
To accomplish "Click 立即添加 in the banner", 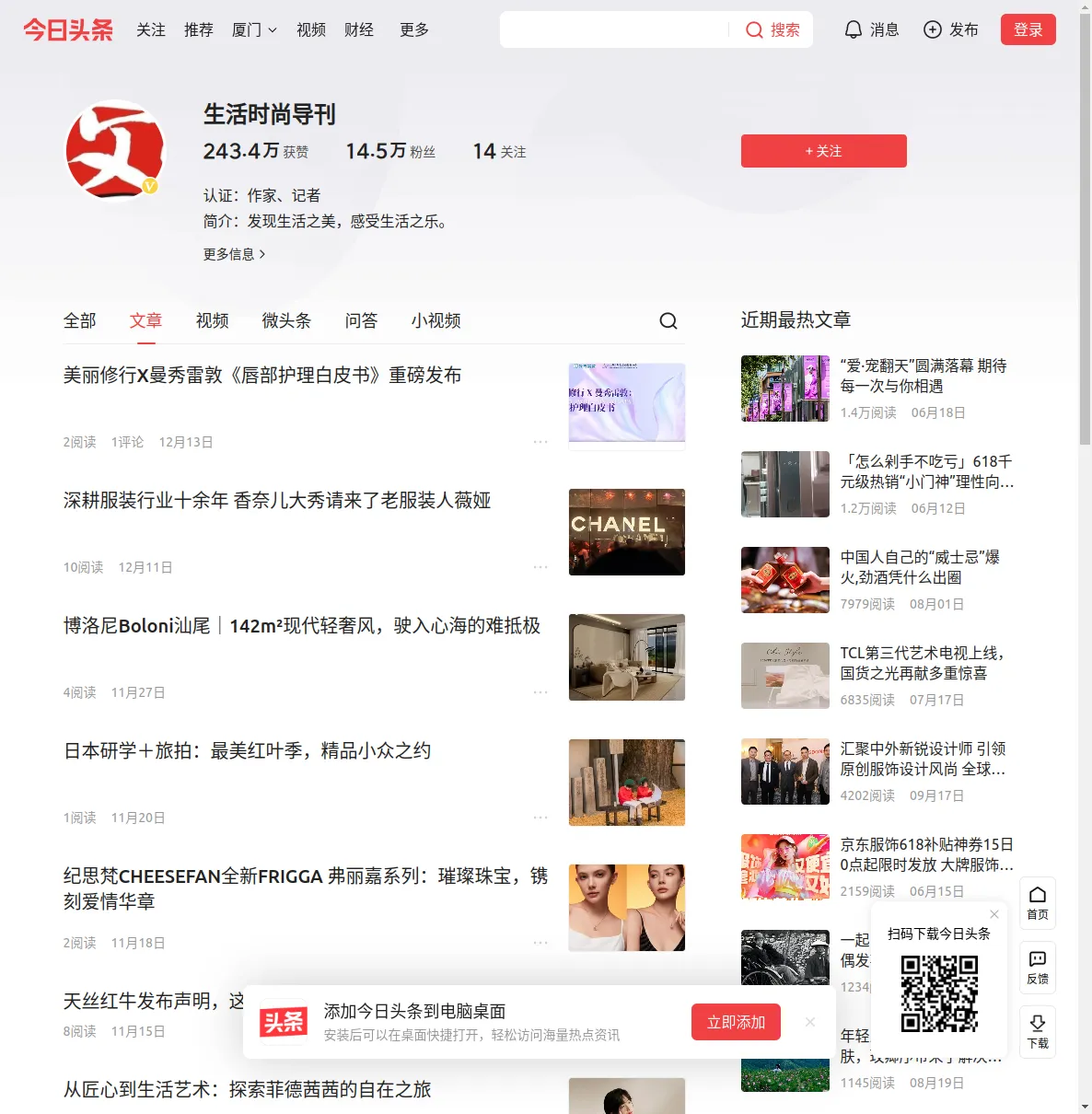I will tap(737, 1022).
